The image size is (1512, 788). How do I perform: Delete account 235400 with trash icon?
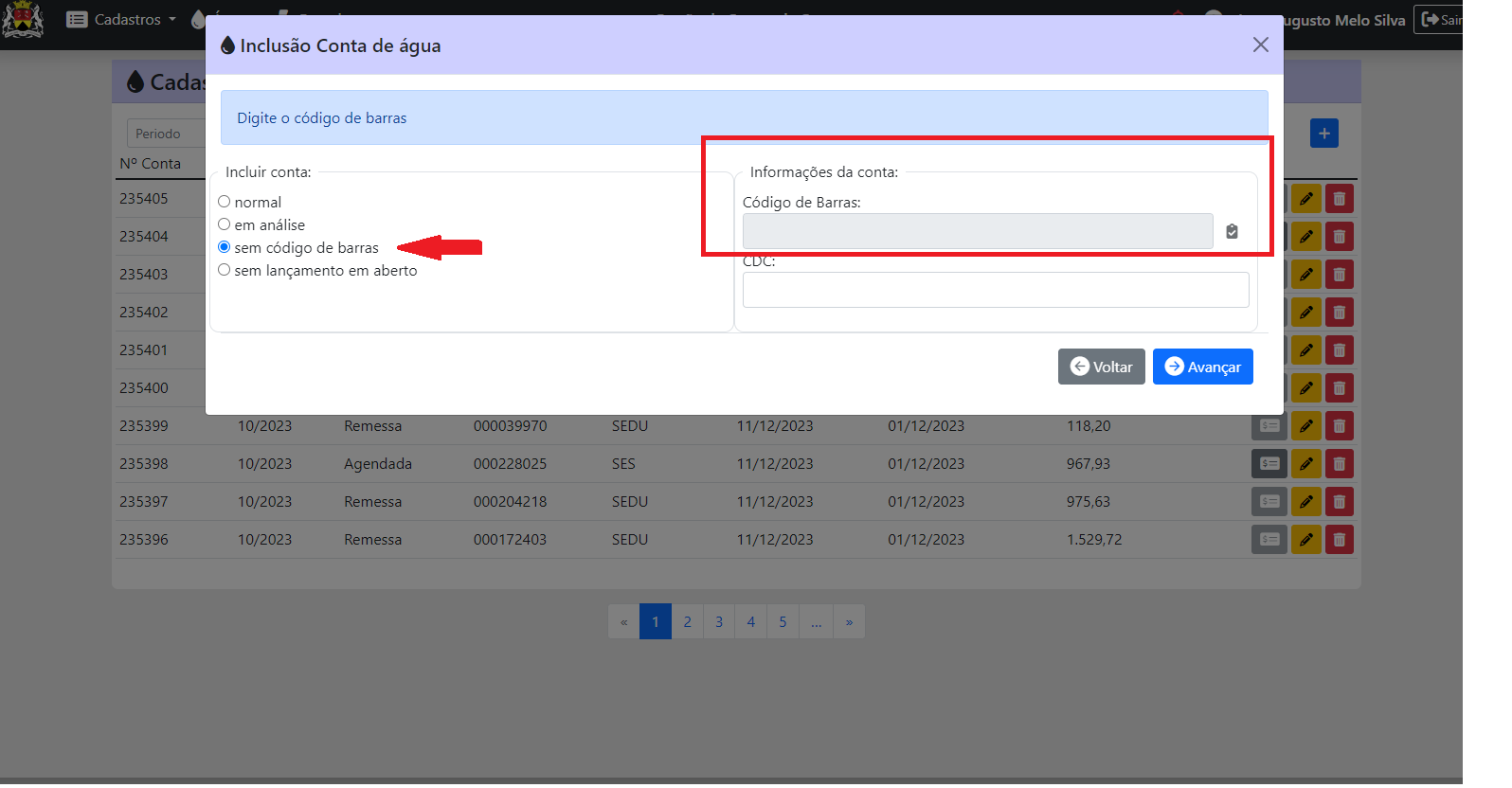(1340, 388)
